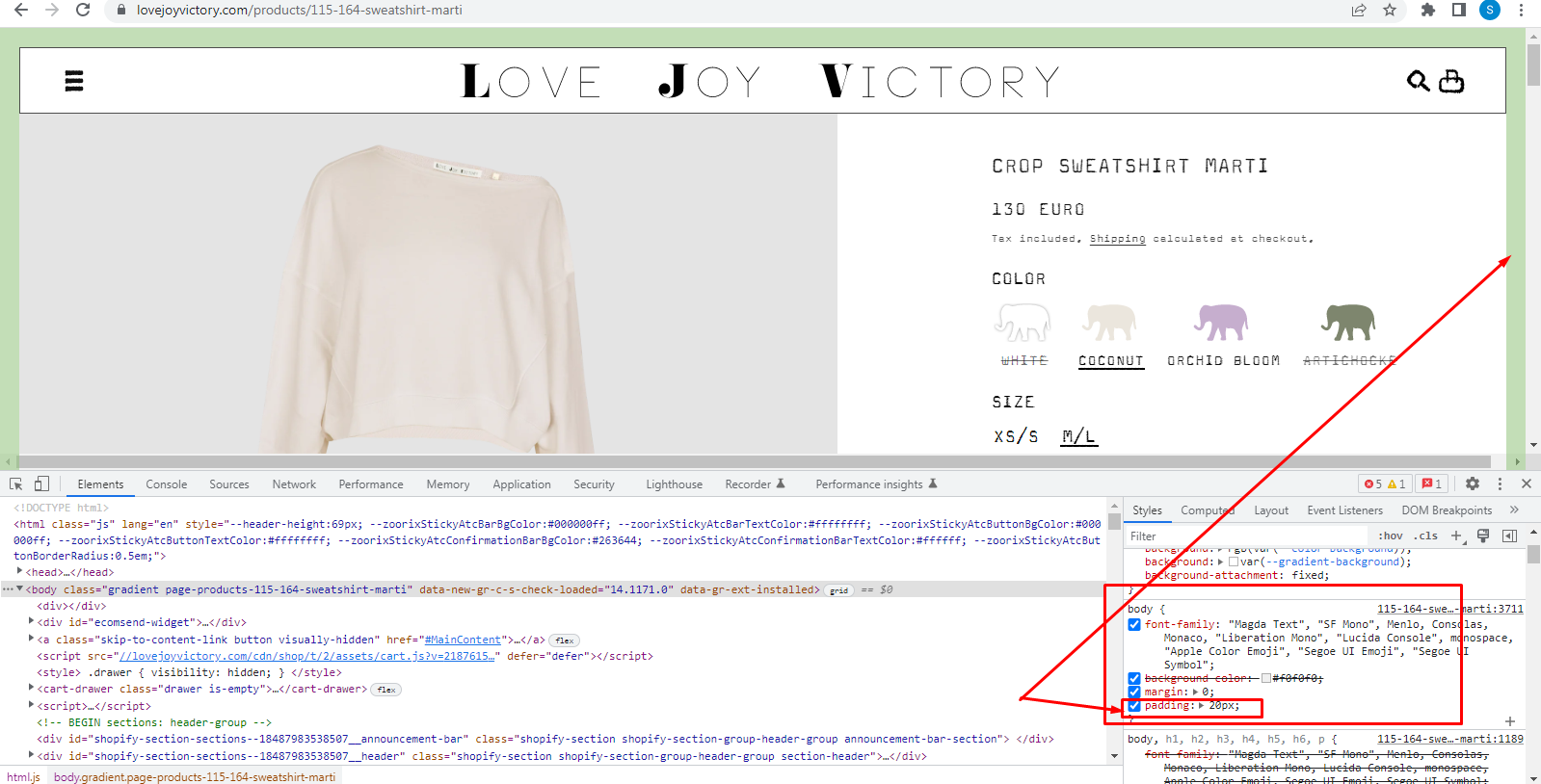Go back to the previous browser page
The height and width of the screenshot is (784, 1541).
pyautogui.click(x=21, y=10)
